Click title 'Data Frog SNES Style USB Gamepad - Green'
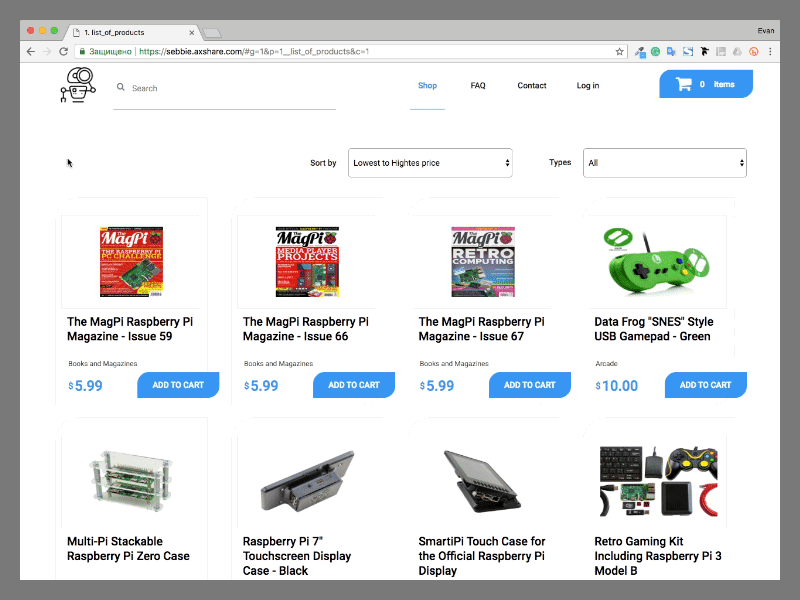Screen dimensions: 800x600 (x=654, y=329)
